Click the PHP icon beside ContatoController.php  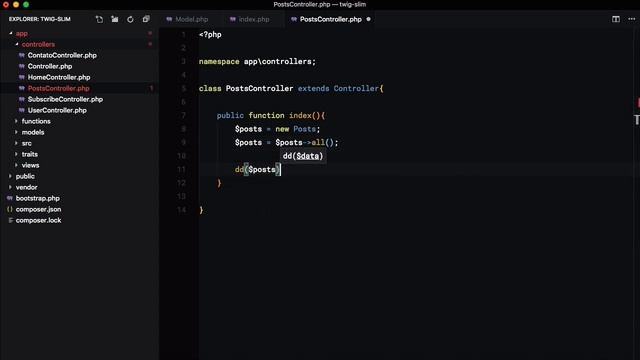(x=22, y=55)
